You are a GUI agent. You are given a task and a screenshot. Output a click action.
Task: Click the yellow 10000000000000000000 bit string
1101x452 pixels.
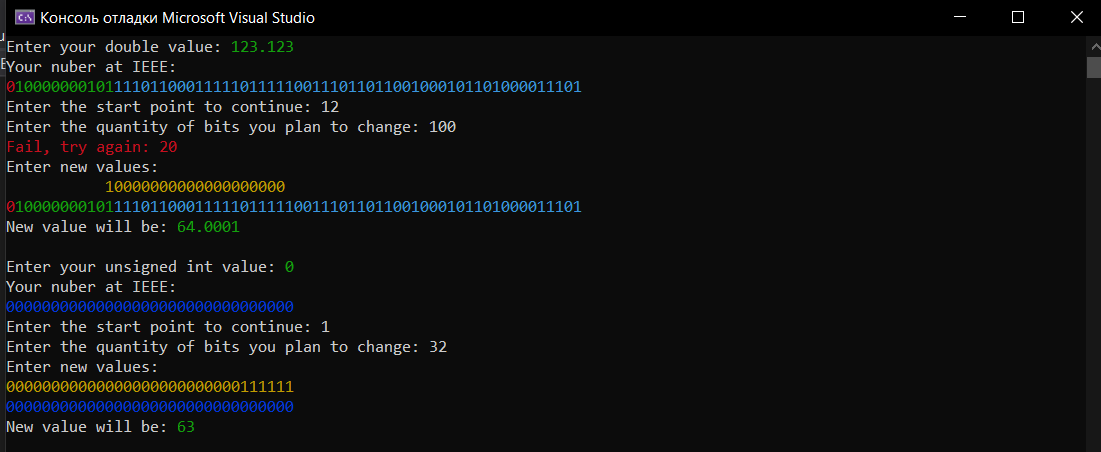(x=195, y=187)
